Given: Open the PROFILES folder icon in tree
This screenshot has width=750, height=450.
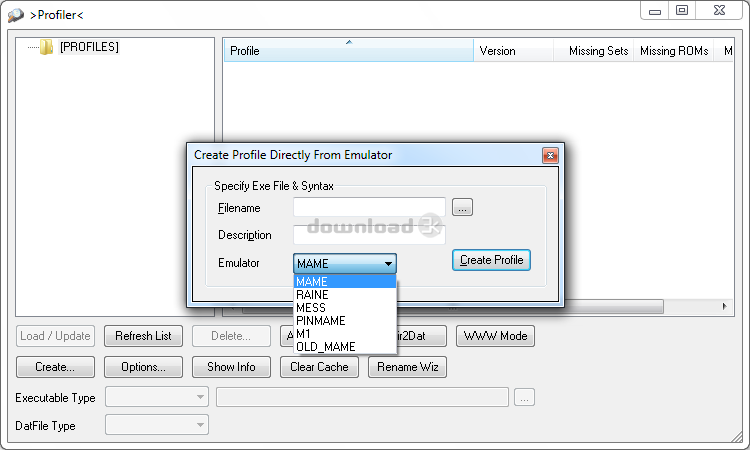Looking at the screenshot, I should coord(46,47).
